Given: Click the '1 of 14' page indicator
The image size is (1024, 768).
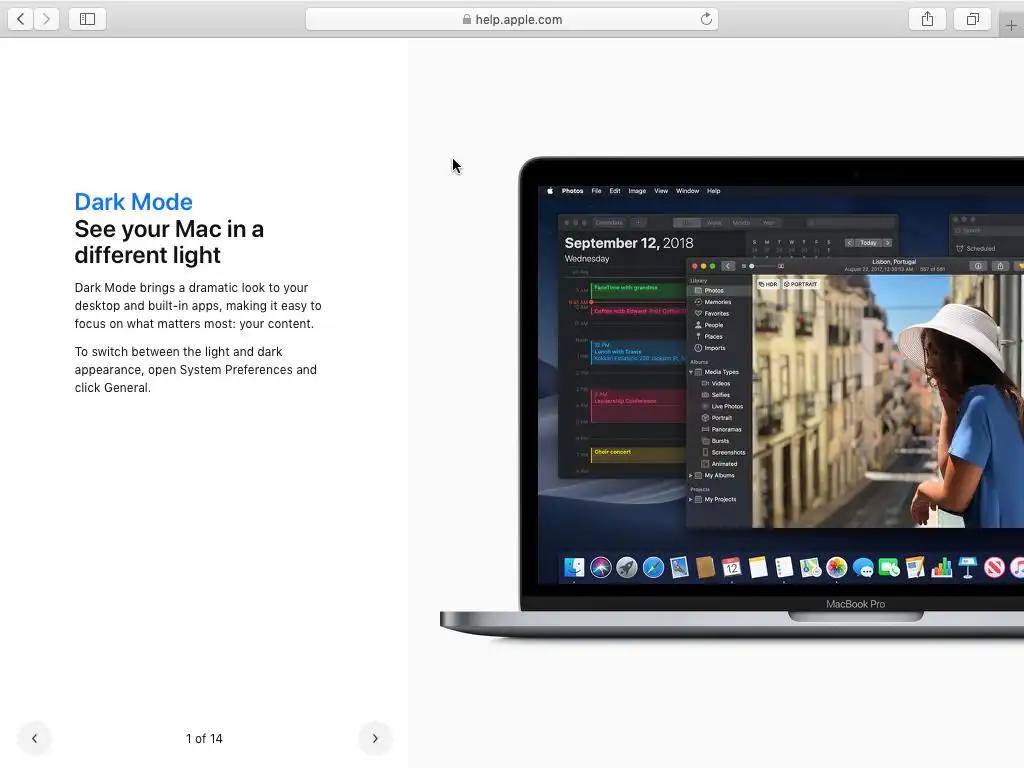Looking at the screenshot, I should pyautogui.click(x=204, y=739).
